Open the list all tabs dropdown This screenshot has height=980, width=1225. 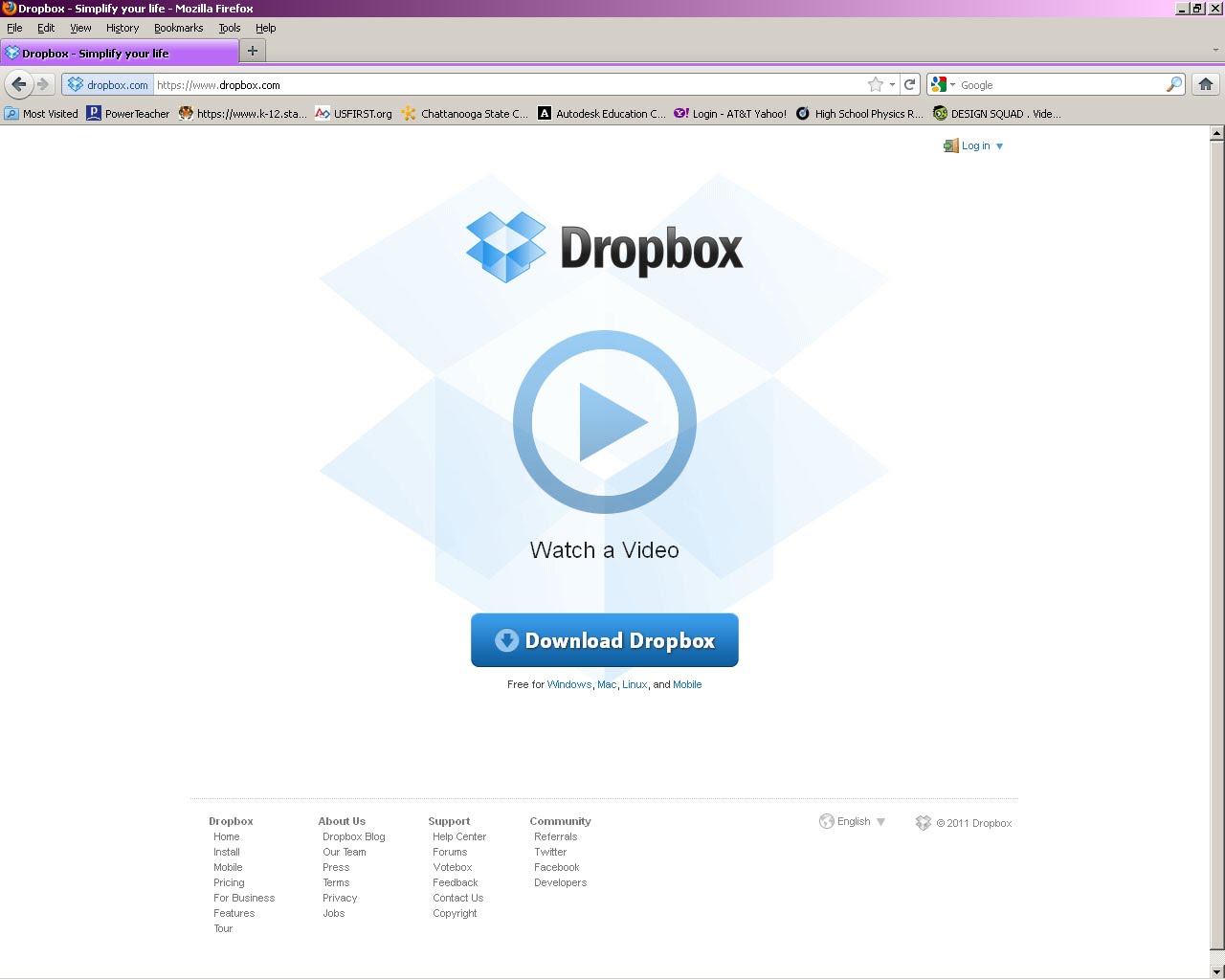click(x=1215, y=50)
